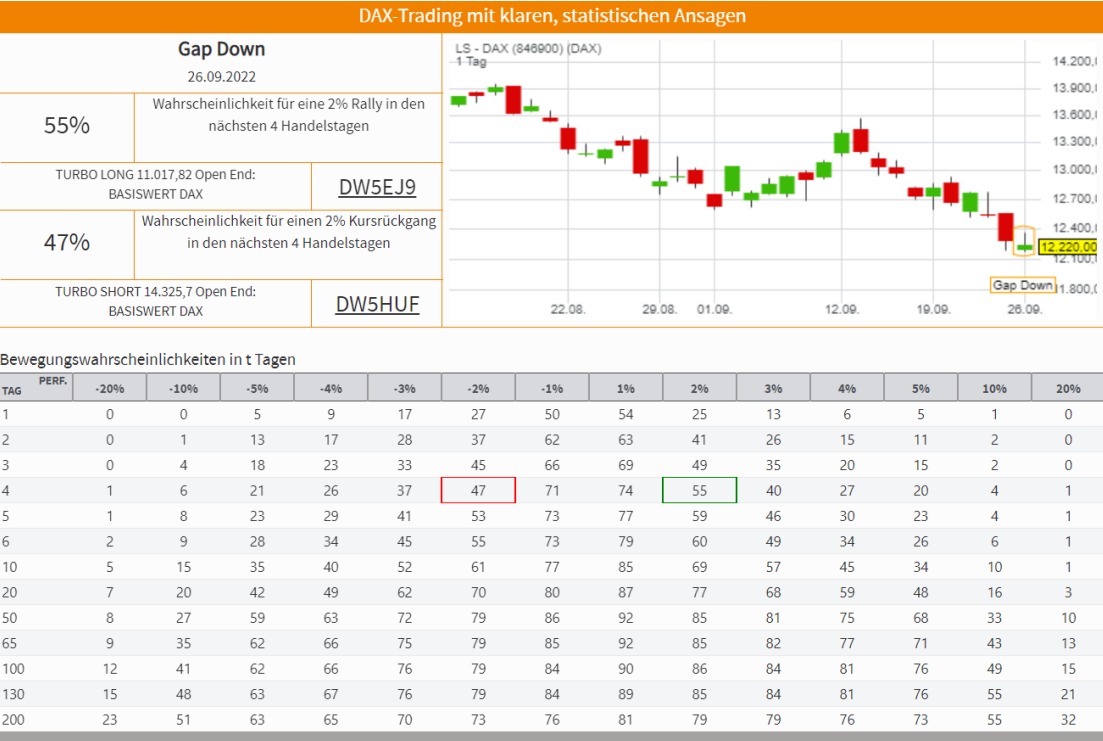Click the 14.200 price axis label
This screenshot has height=741, width=1103.
point(1074,61)
